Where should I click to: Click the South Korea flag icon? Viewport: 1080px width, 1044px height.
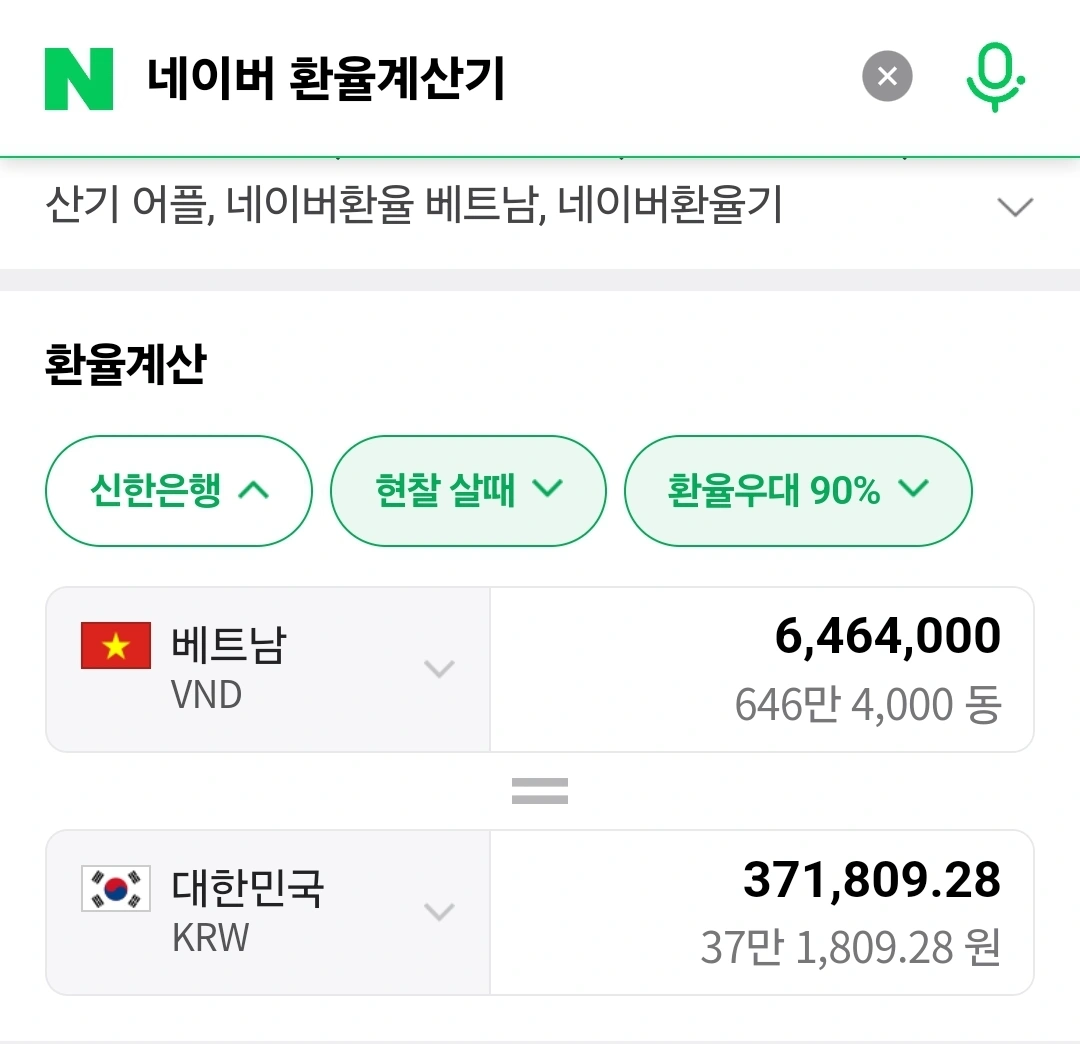pos(116,888)
